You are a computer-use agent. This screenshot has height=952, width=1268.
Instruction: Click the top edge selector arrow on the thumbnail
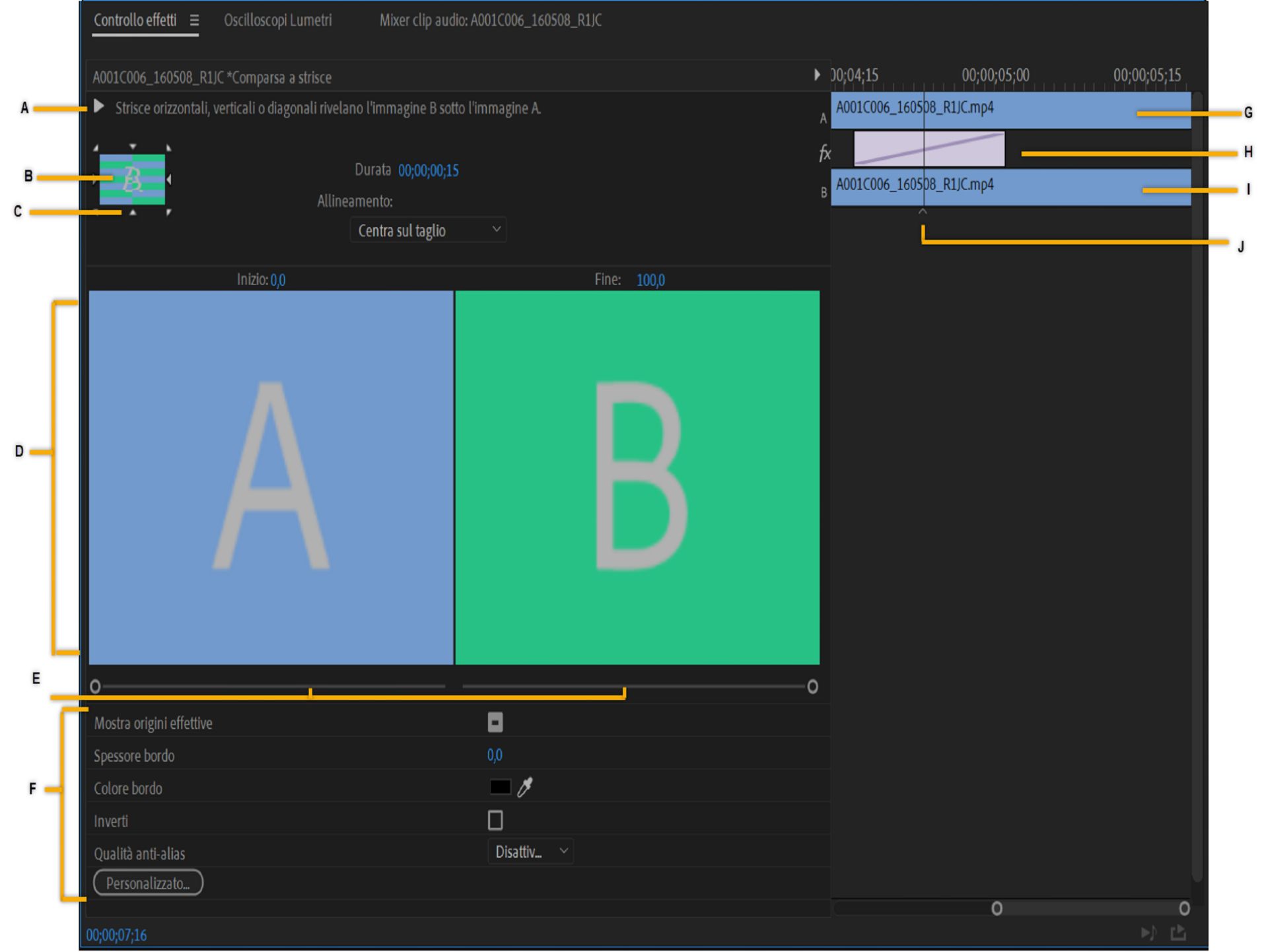(133, 147)
